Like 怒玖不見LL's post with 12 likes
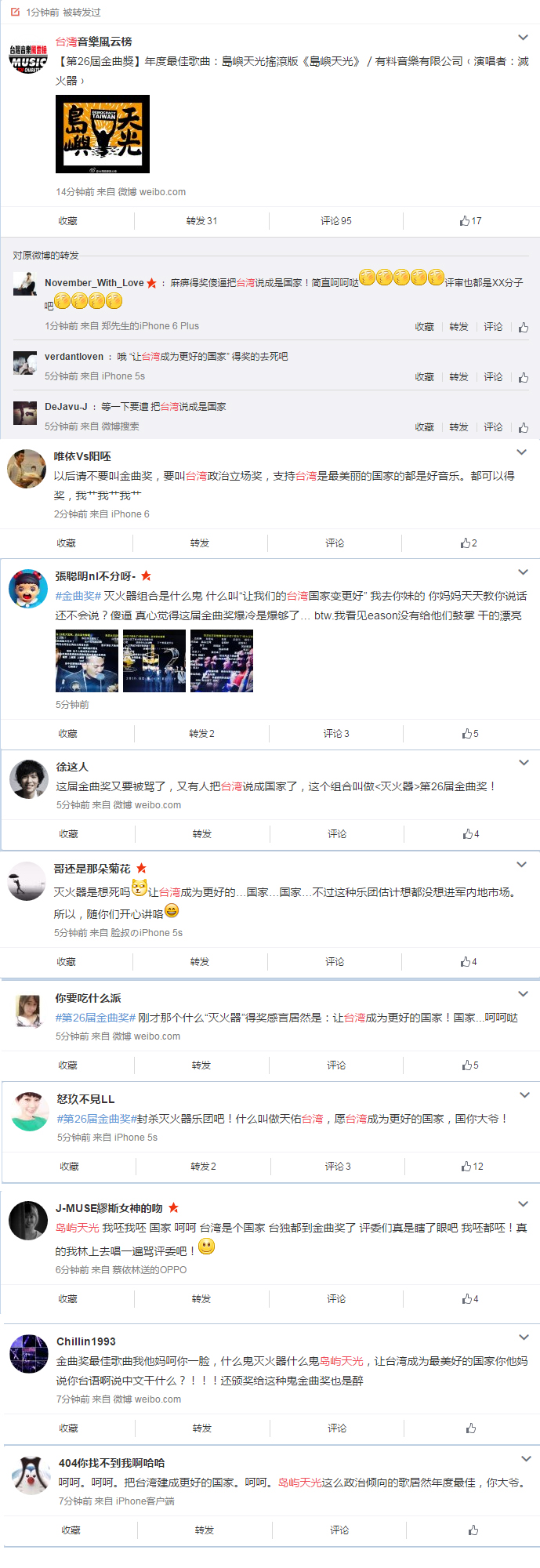Viewport: 540px width, 1568px height. coord(473,1167)
